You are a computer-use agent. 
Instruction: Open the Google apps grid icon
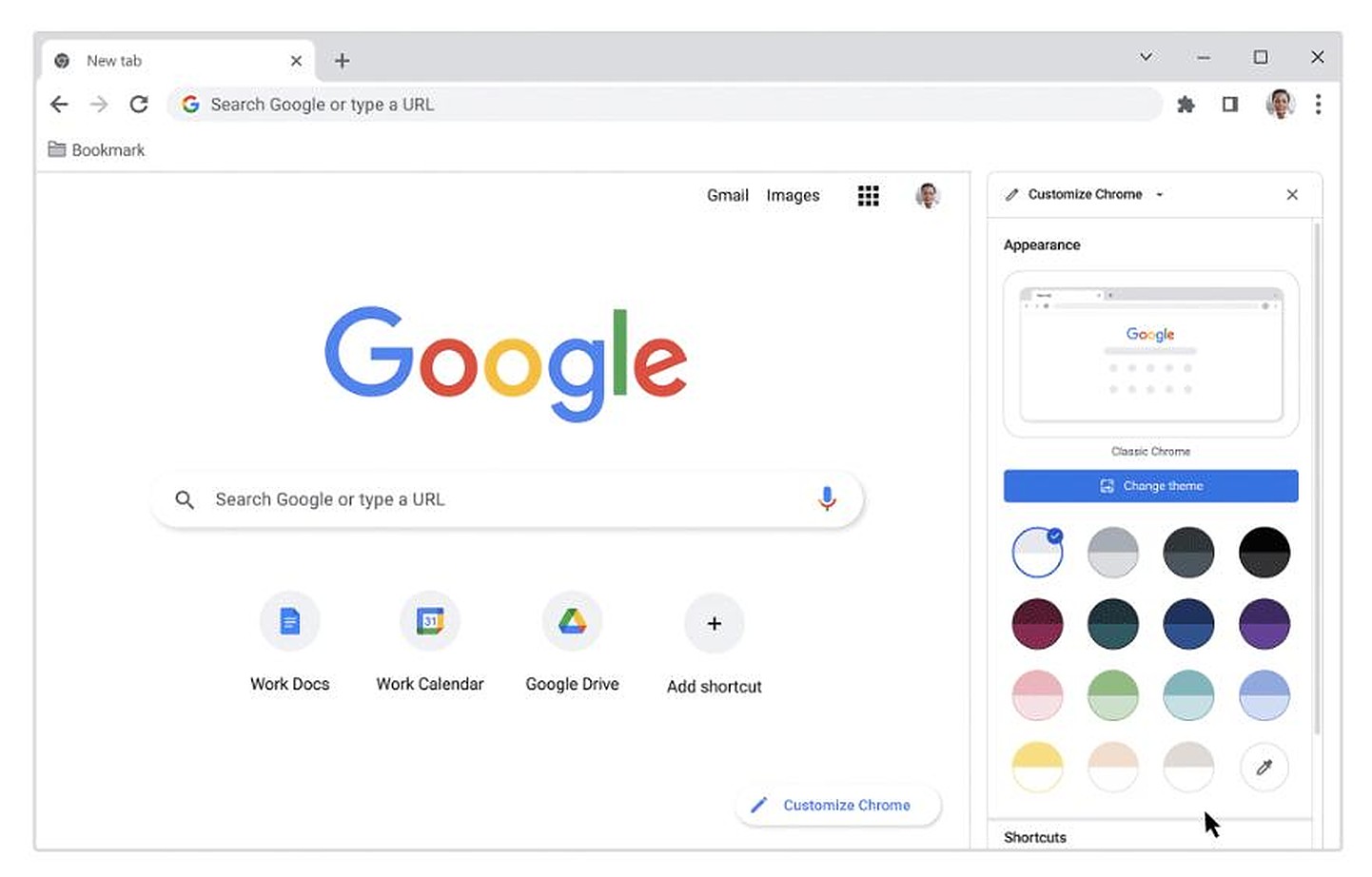(868, 196)
